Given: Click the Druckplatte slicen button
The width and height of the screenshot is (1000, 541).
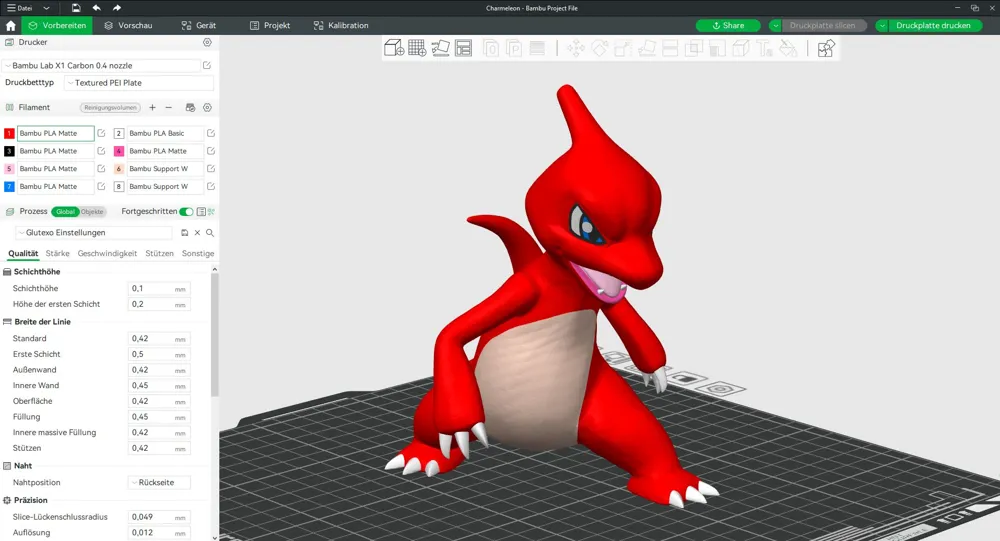Looking at the screenshot, I should pyautogui.click(x=823, y=26).
